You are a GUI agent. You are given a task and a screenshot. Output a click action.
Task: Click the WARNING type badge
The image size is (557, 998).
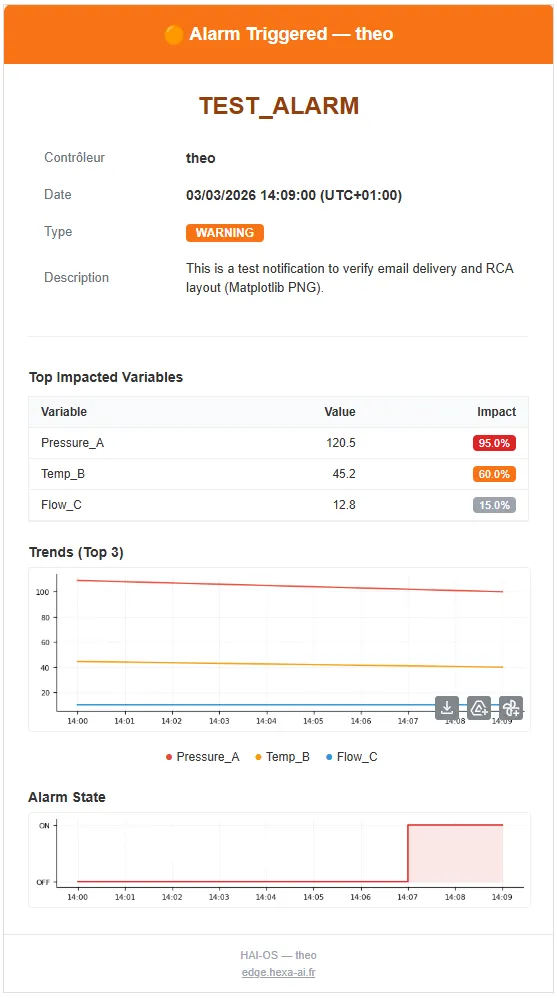click(x=225, y=233)
